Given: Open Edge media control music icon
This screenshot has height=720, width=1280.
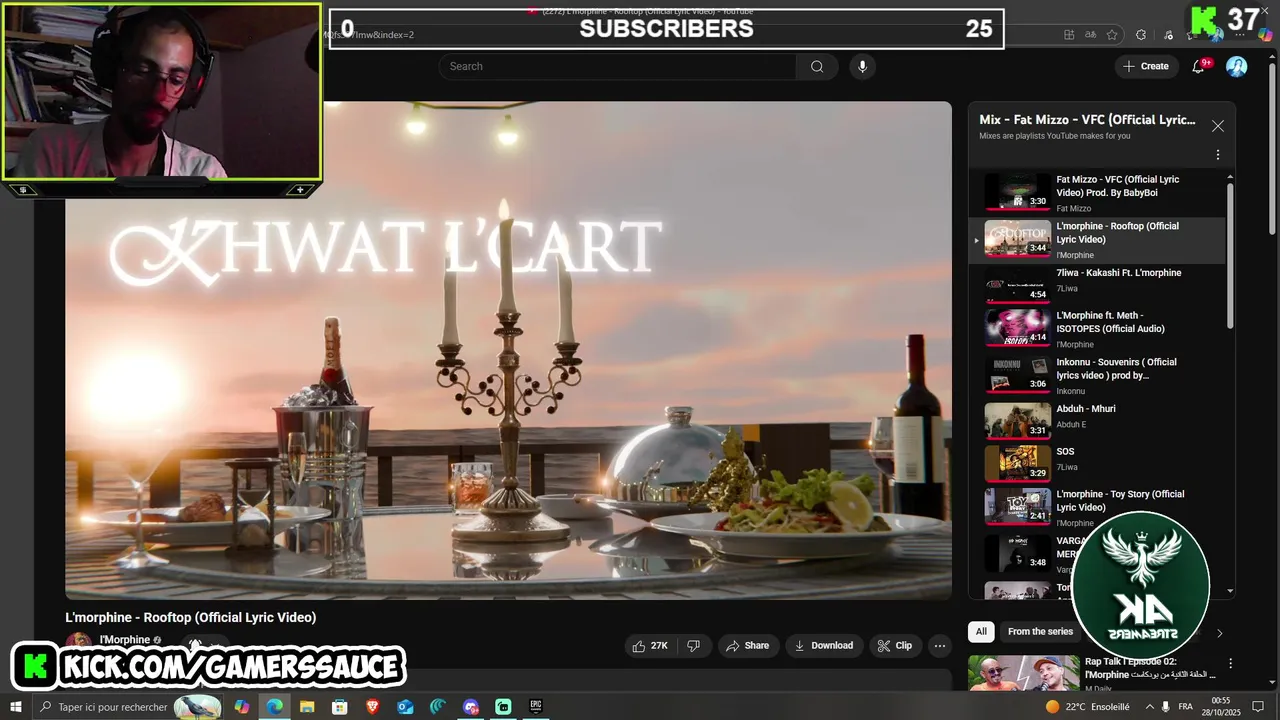Looking at the screenshot, I should click(1168, 35).
